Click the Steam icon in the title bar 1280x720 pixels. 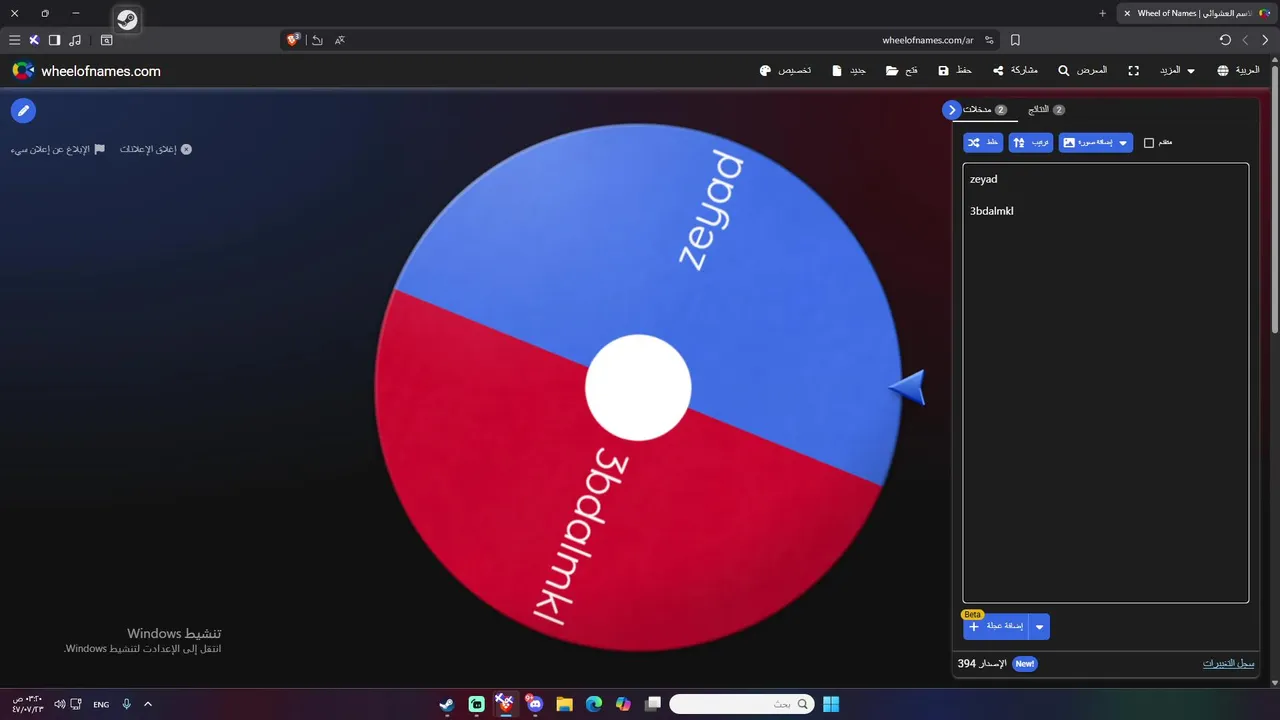coord(127,19)
